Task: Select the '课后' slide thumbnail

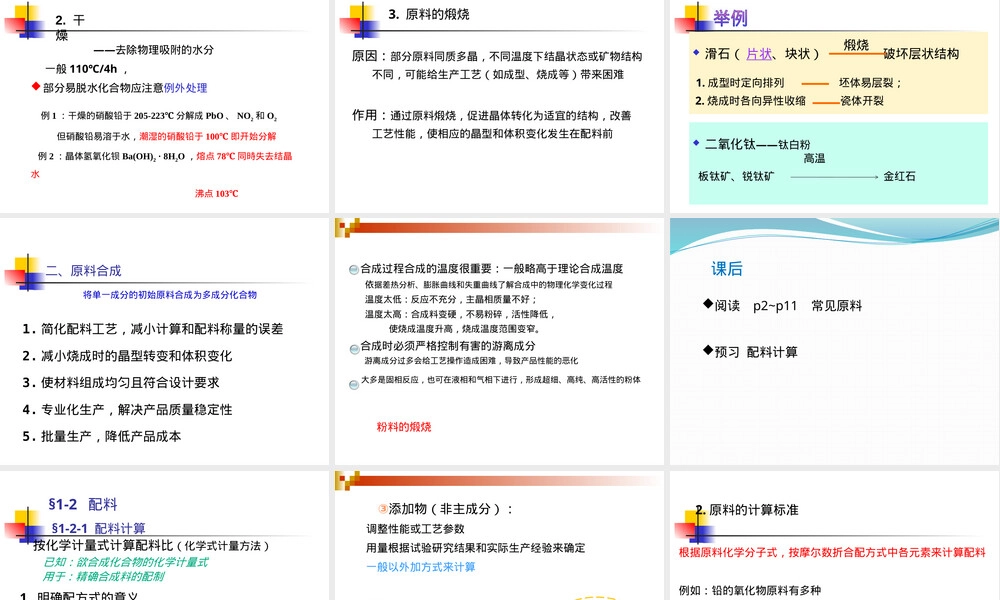Action: click(835, 341)
